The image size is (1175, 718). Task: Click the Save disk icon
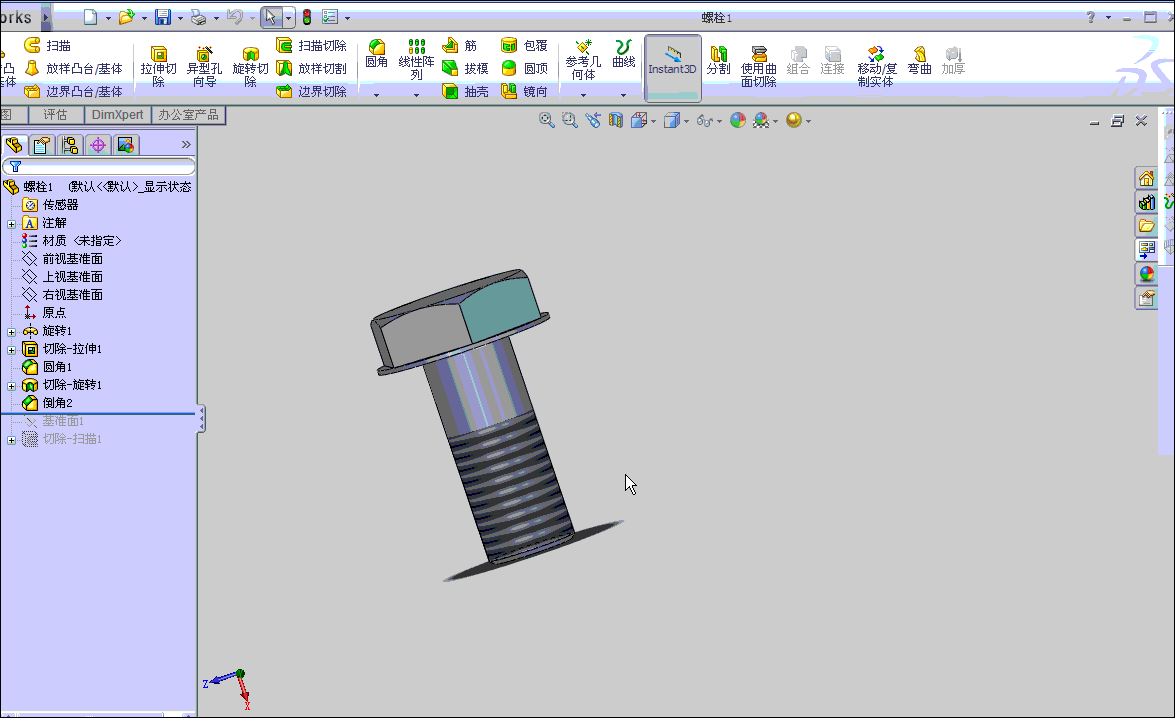click(x=163, y=16)
